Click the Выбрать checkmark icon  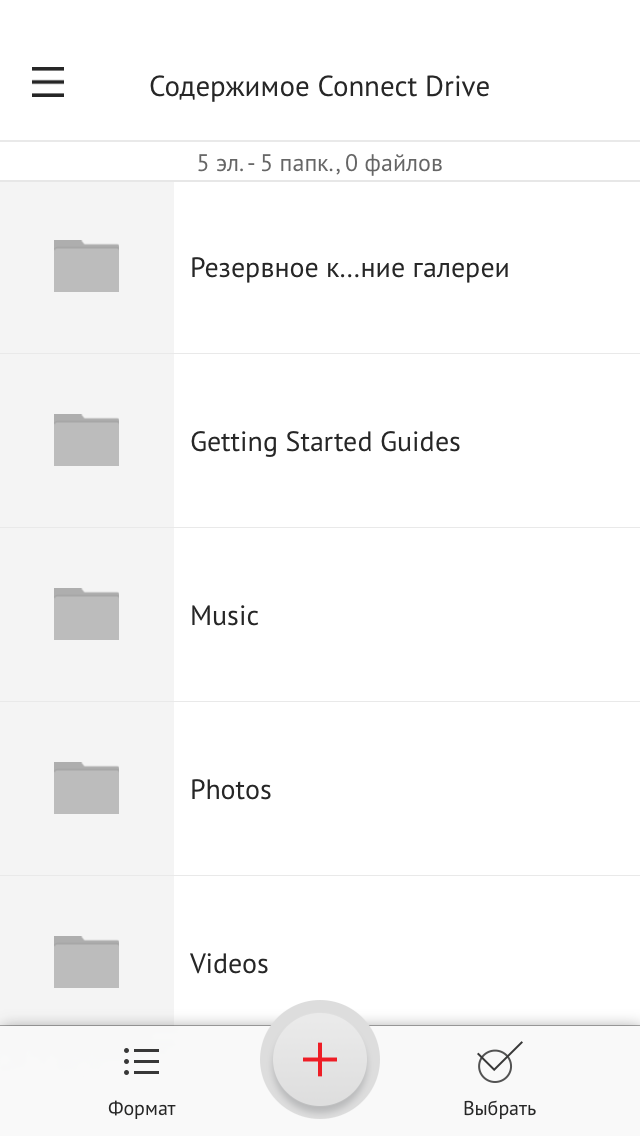499,1062
